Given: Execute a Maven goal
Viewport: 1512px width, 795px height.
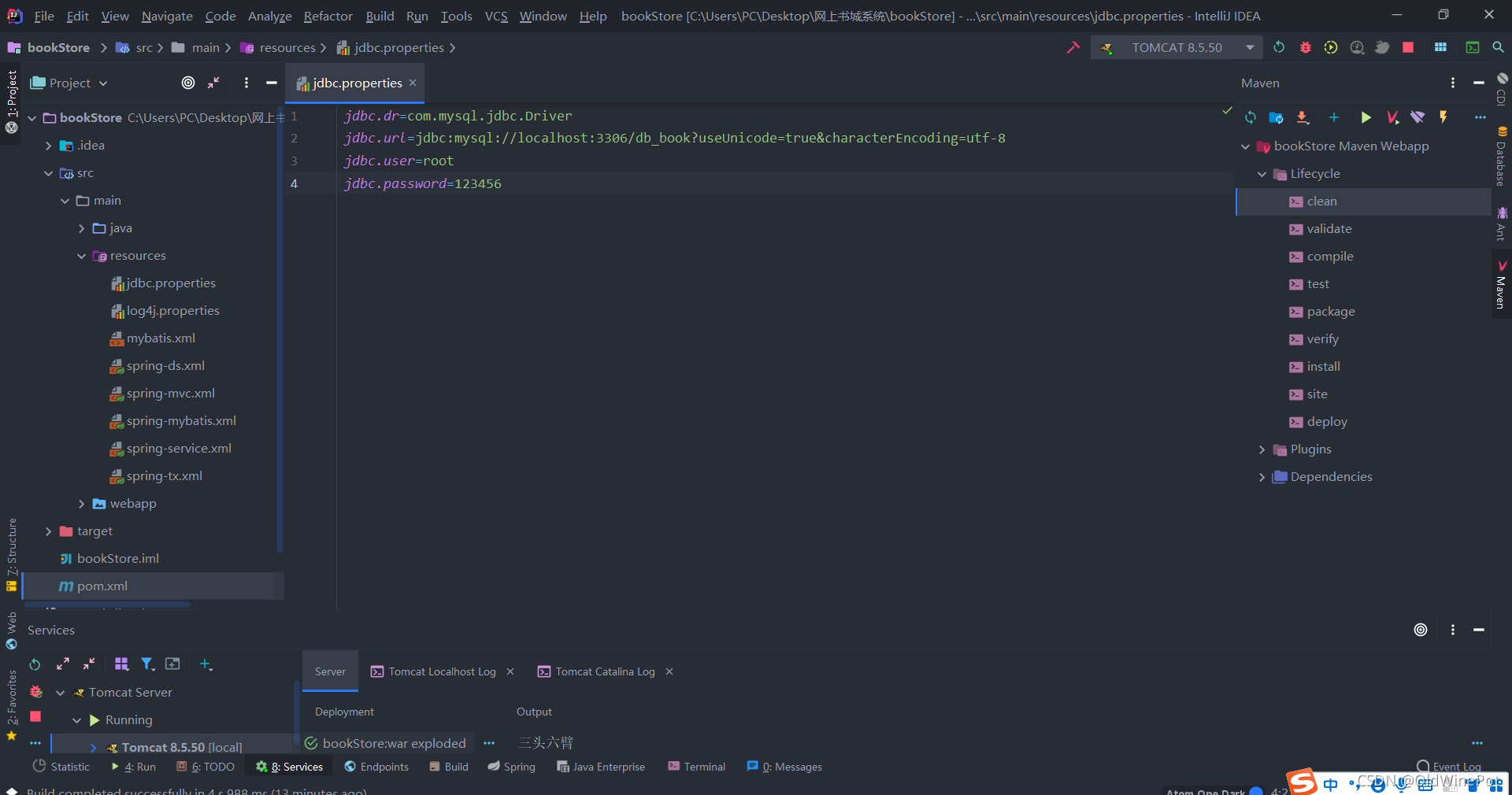Looking at the screenshot, I should click(x=1392, y=117).
